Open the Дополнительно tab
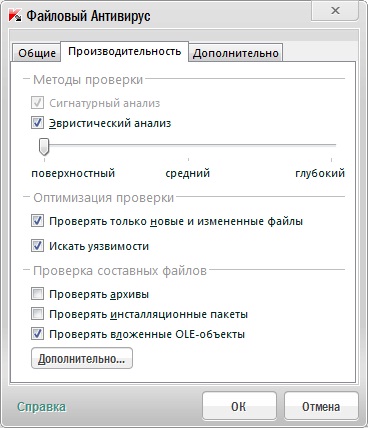This screenshot has width=368, height=428. (x=236, y=53)
